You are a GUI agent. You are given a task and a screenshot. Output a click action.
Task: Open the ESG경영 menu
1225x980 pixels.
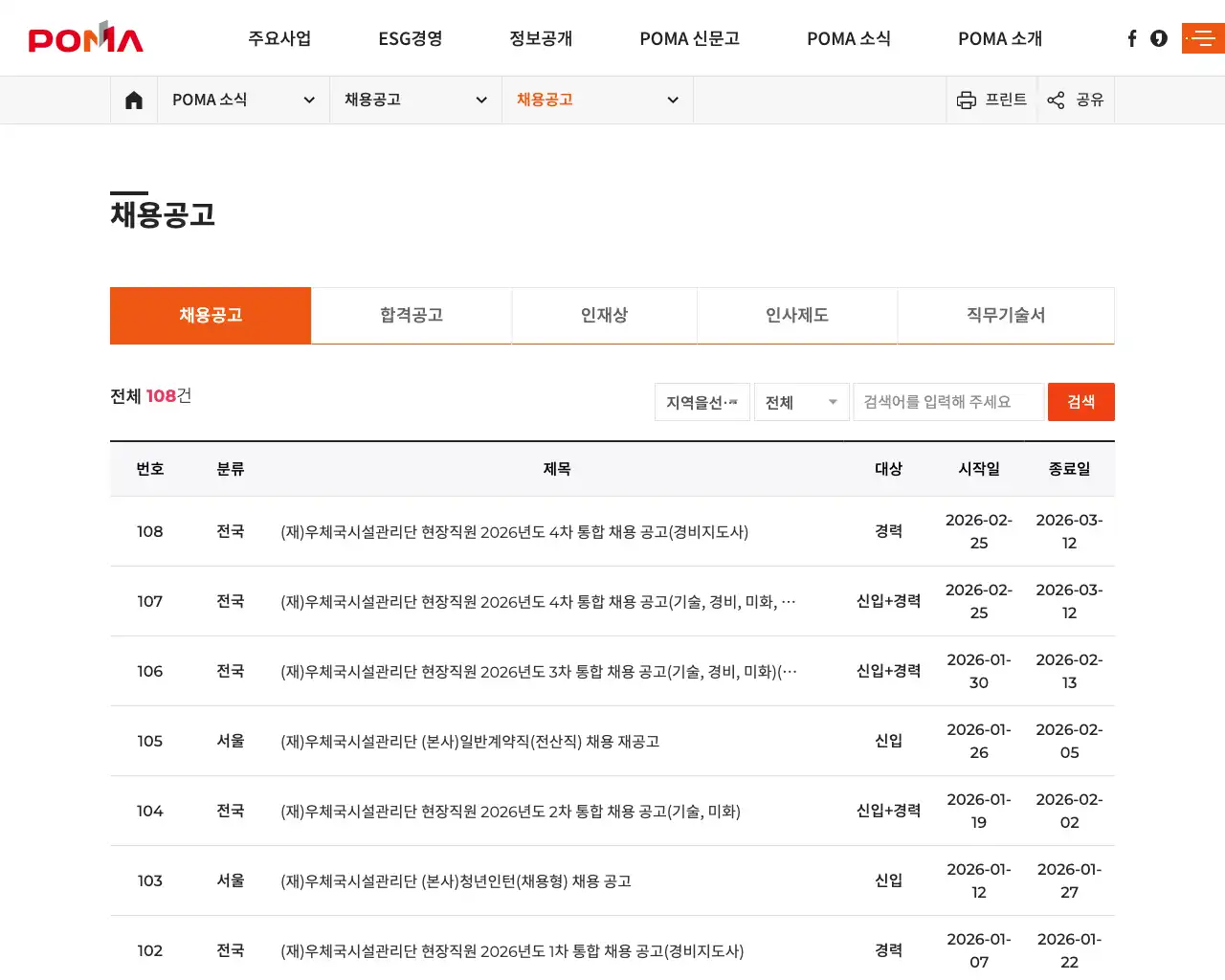(x=411, y=38)
